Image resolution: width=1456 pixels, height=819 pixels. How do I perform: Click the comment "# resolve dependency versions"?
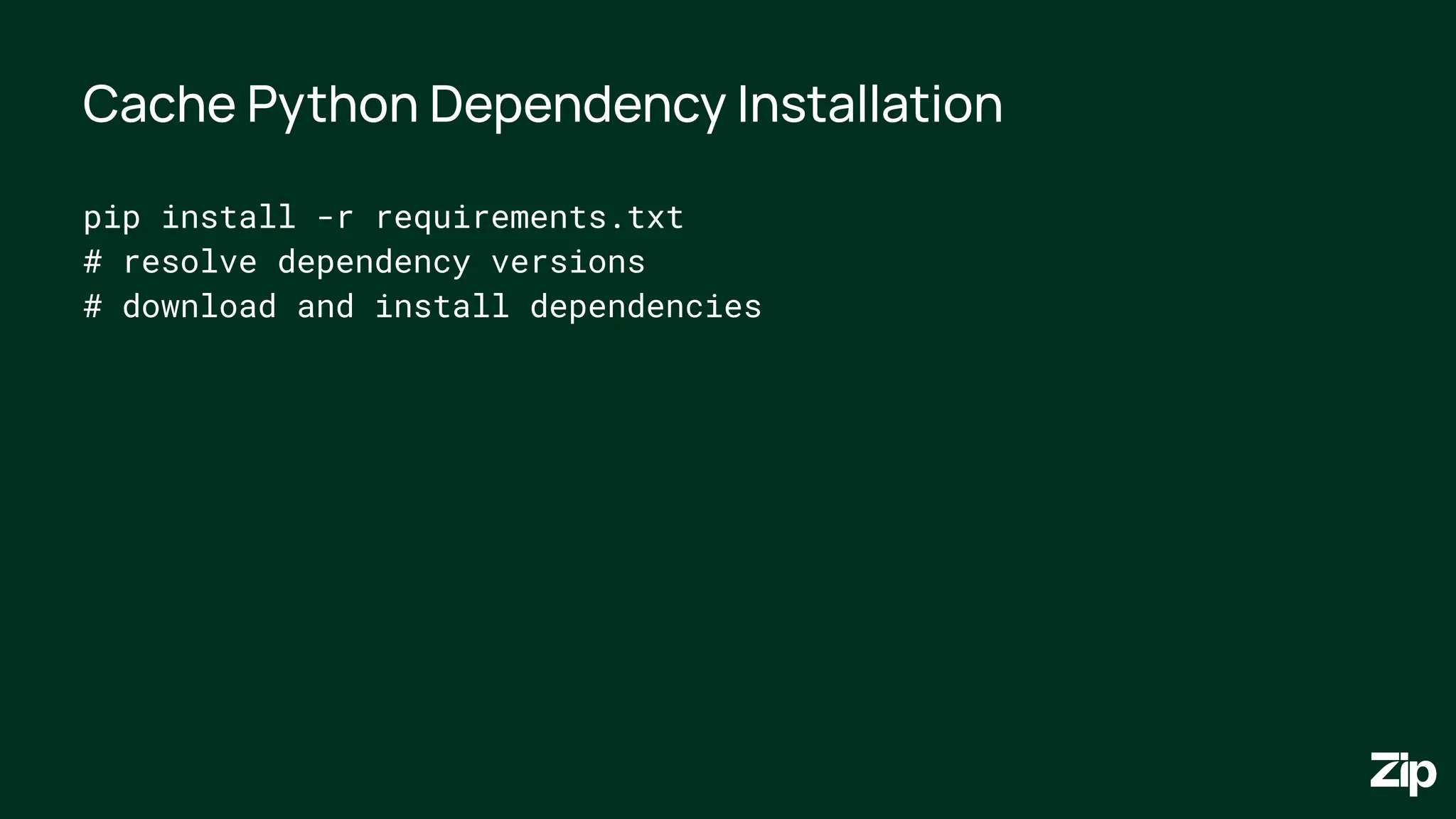point(364,262)
